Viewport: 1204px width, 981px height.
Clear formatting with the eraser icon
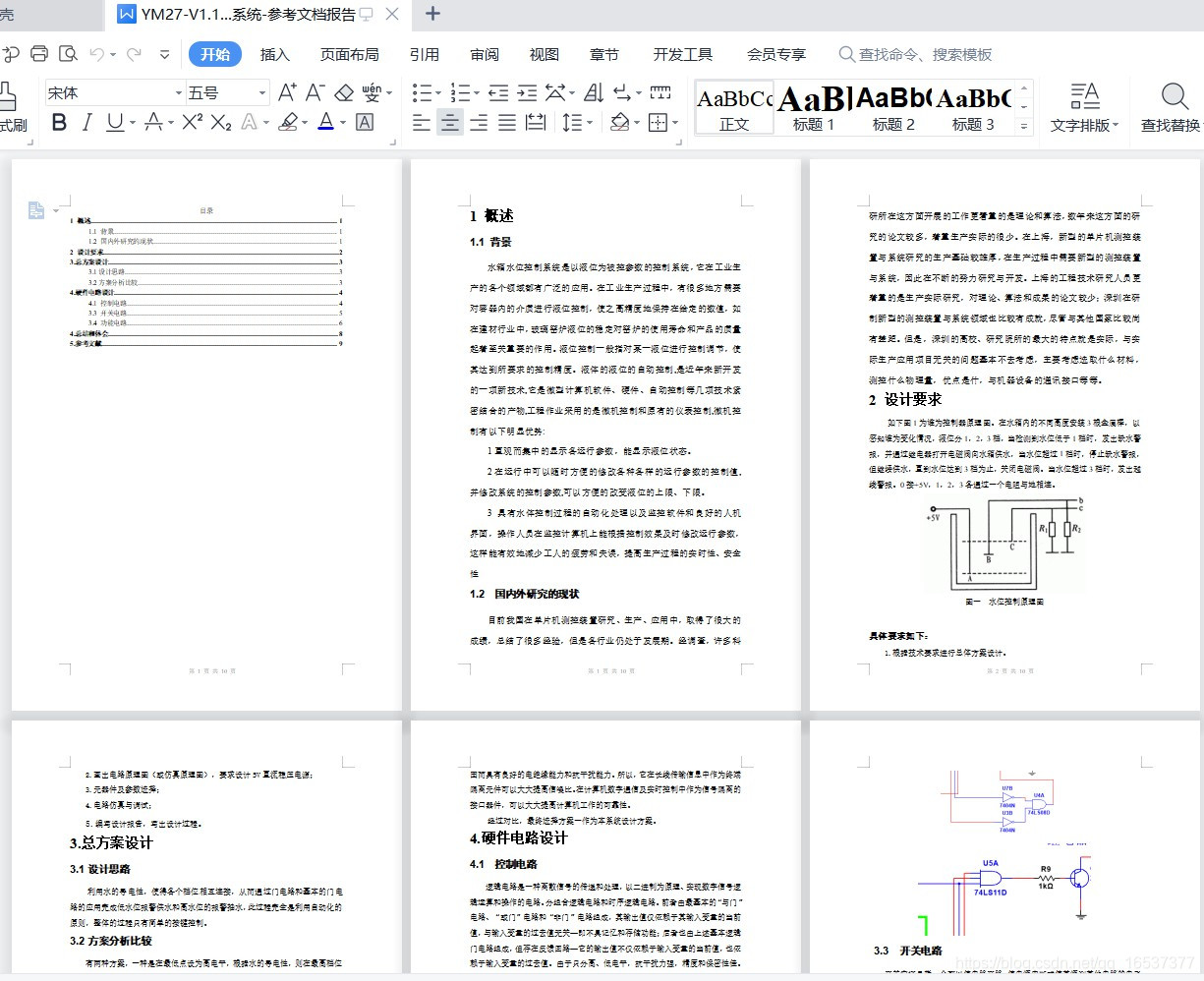coord(344,92)
